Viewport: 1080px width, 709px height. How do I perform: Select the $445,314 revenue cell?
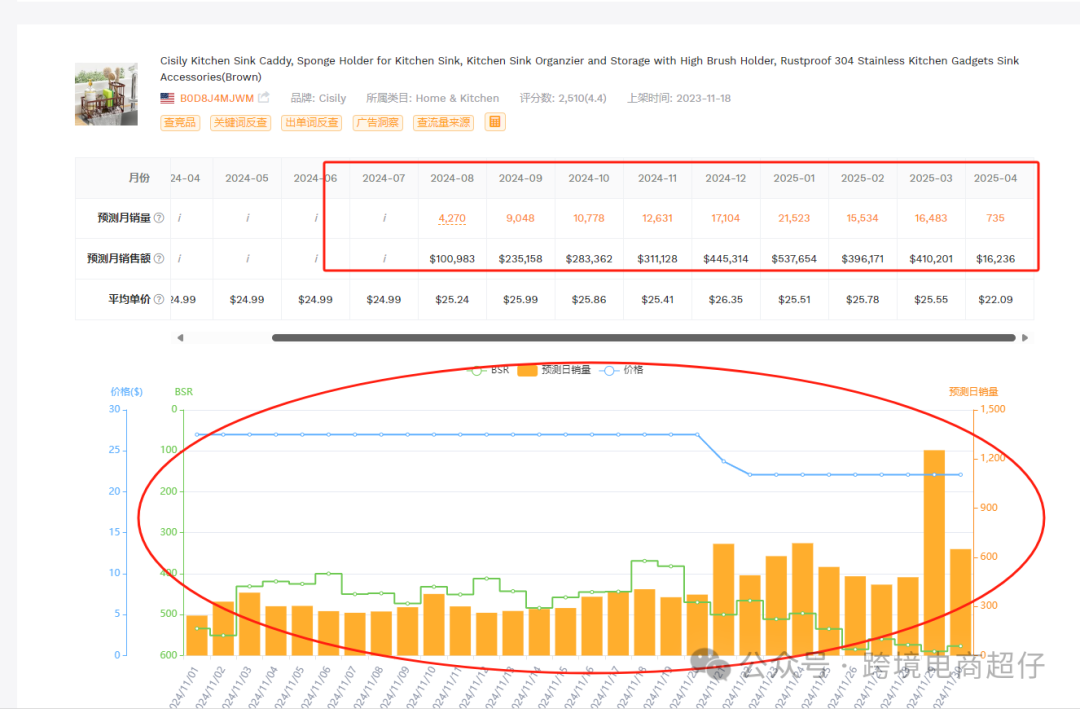[725, 259]
